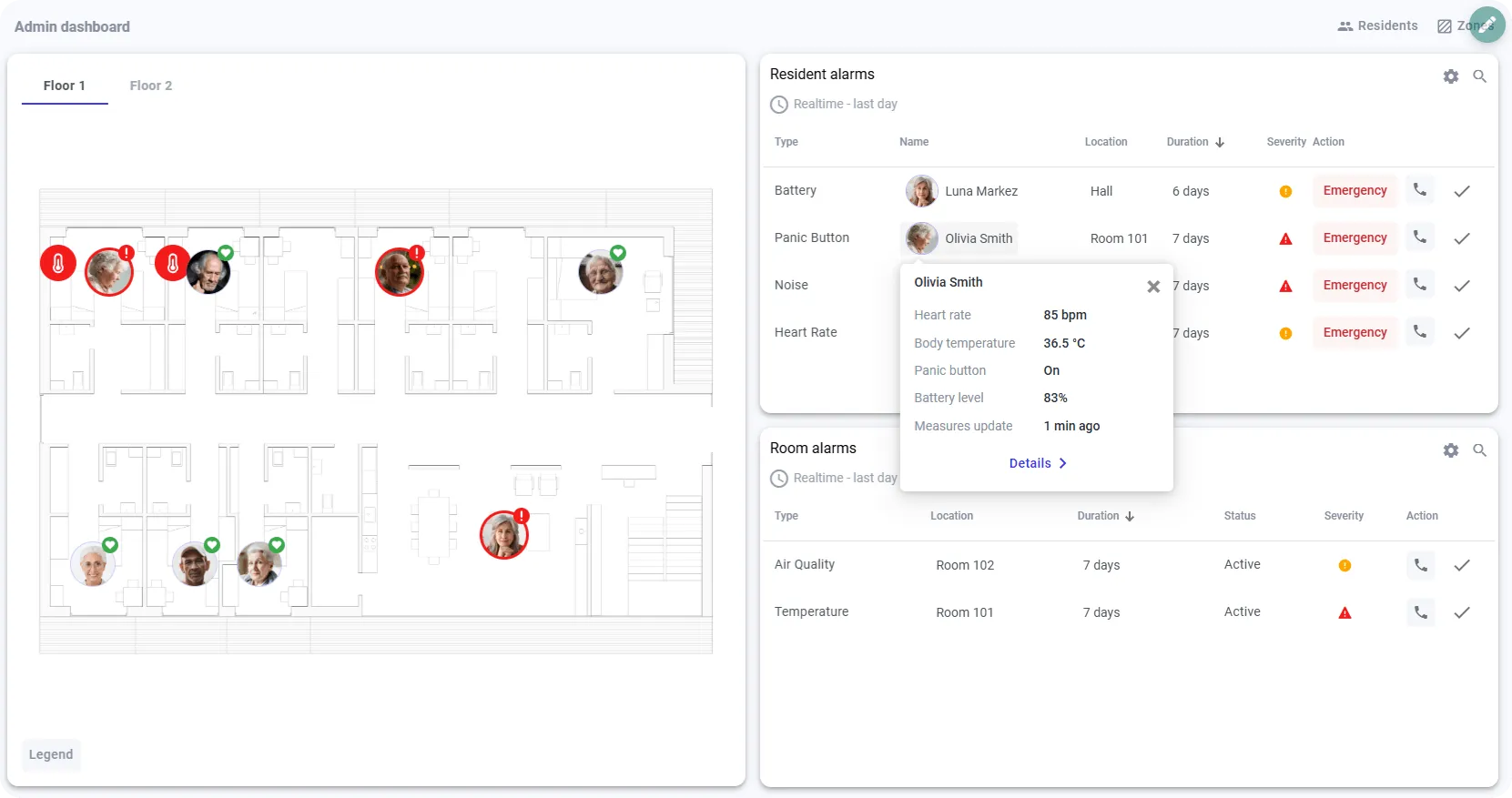Call about Luna Markez battery alarm
This screenshot has width=1512, height=798.
pyautogui.click(x=1419, y=190)
